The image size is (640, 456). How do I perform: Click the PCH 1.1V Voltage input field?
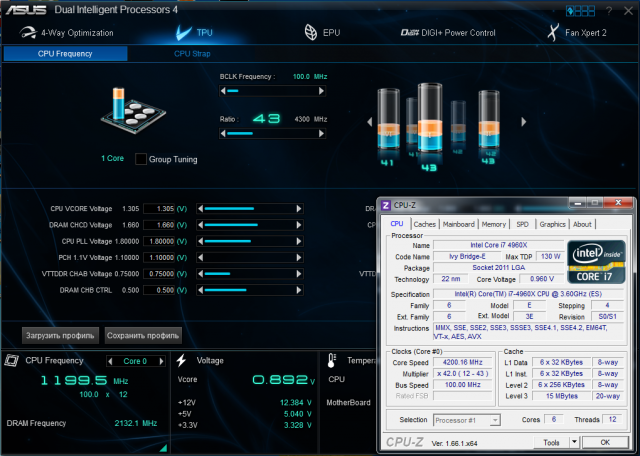click(159, 258)
